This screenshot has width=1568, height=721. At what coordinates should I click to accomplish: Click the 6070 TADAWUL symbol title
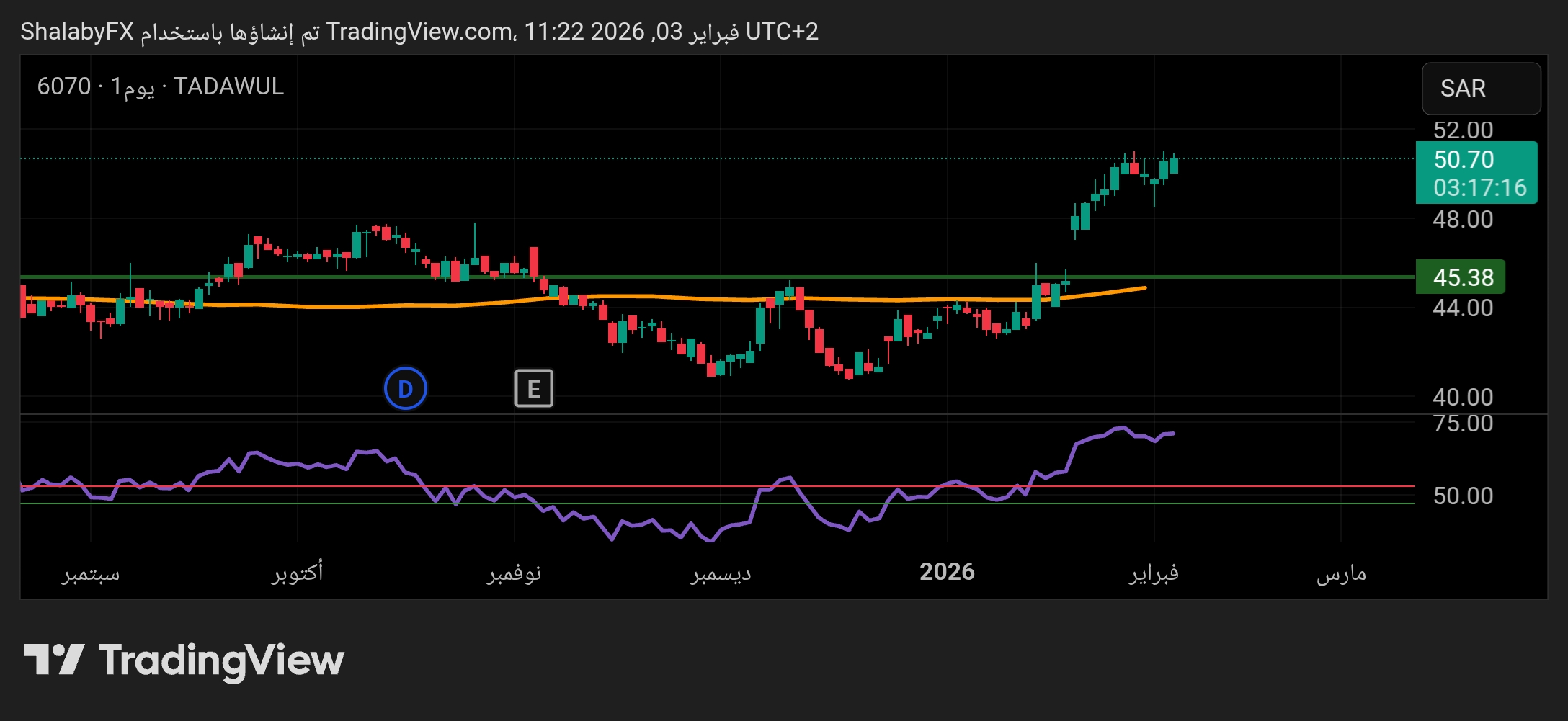(161, 86)
